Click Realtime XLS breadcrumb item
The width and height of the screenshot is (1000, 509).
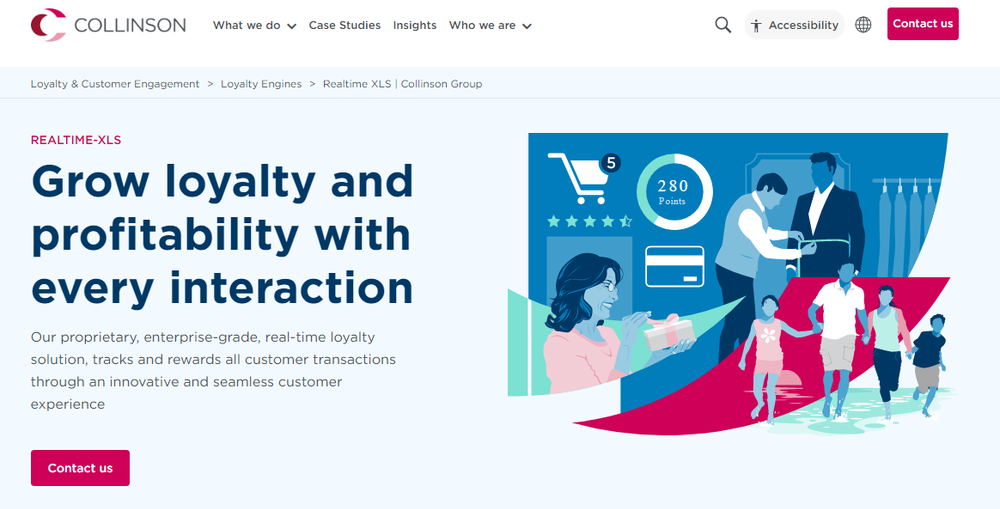click(402, 84)
